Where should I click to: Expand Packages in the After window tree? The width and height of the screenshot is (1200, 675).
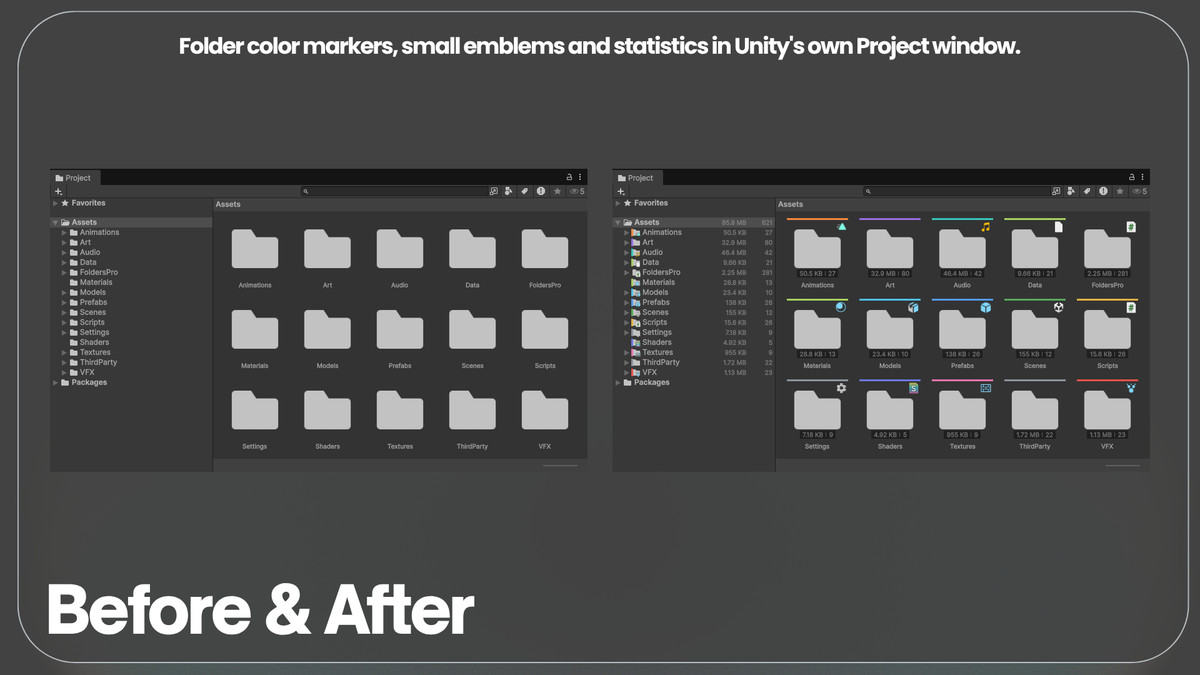pos(619,382)
